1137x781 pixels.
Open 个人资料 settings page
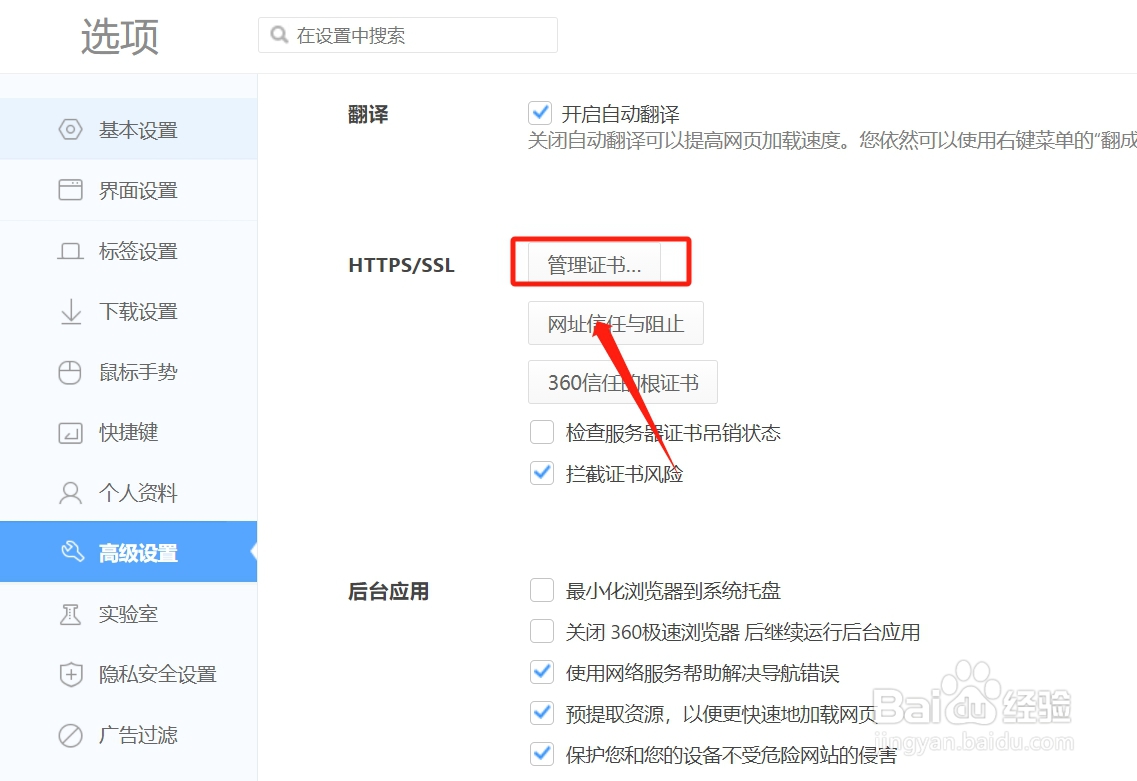click(x=128, y=492)
